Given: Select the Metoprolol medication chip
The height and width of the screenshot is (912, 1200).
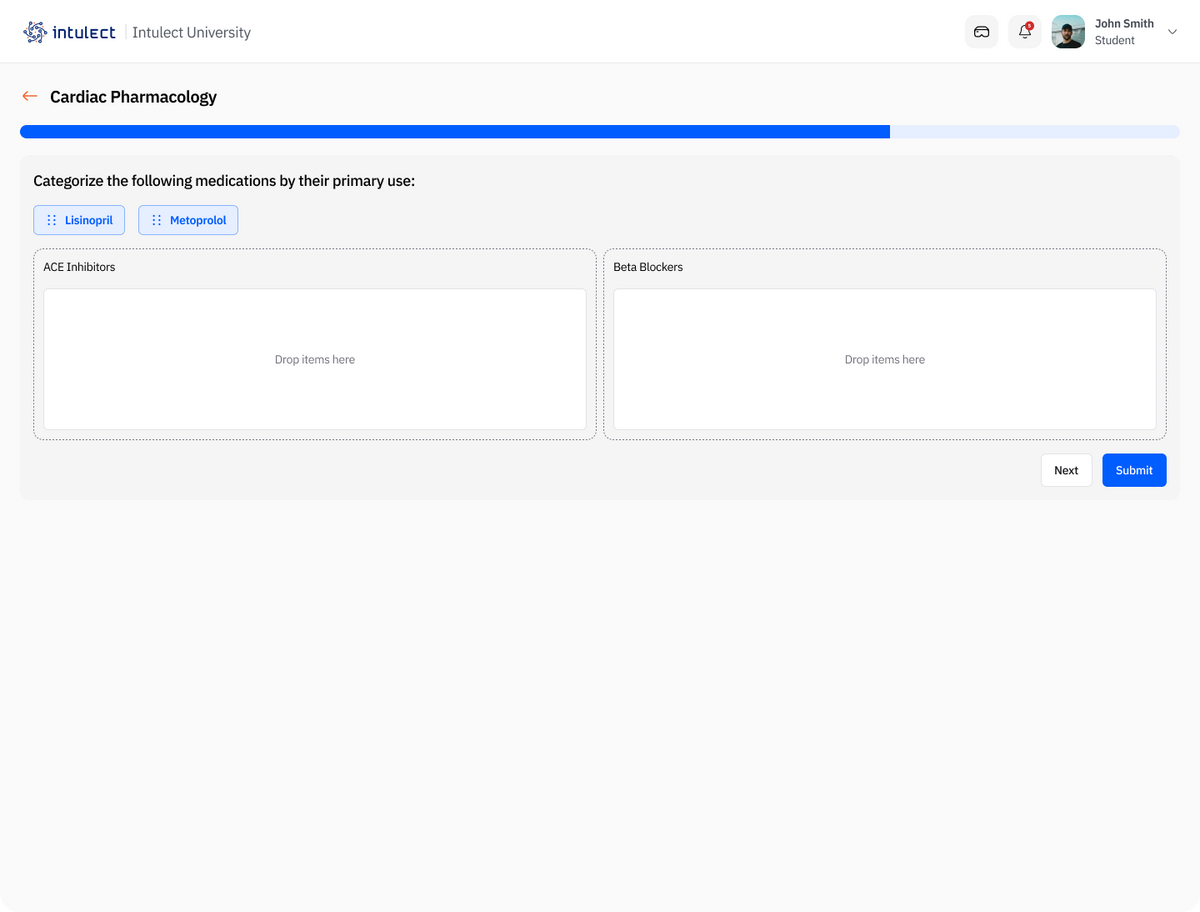Looking at the screenshot, I should (x=188, y=220).
